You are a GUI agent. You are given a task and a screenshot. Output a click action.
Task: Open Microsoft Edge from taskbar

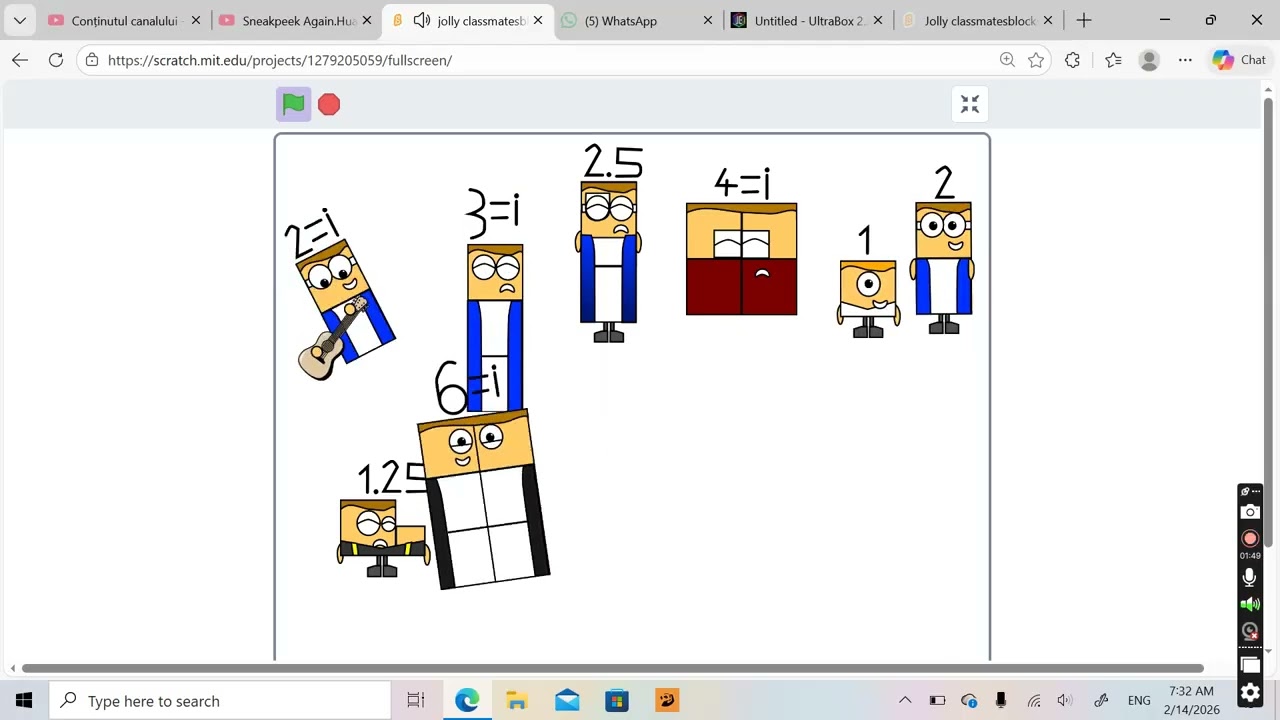tap(467, 701)
